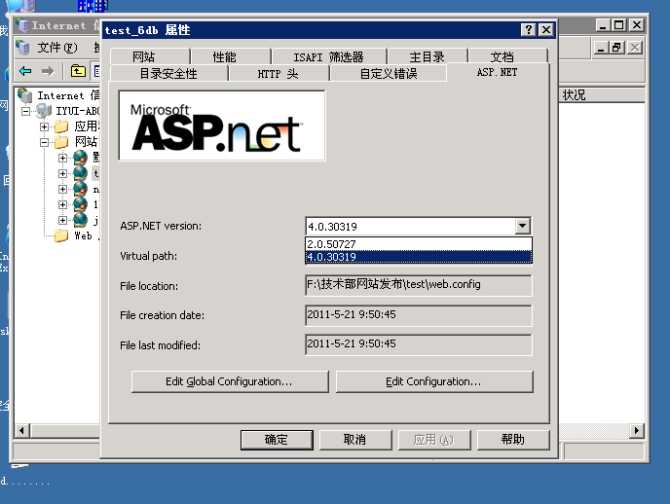Click Edit Global Configuration button

tap(229, 381)
